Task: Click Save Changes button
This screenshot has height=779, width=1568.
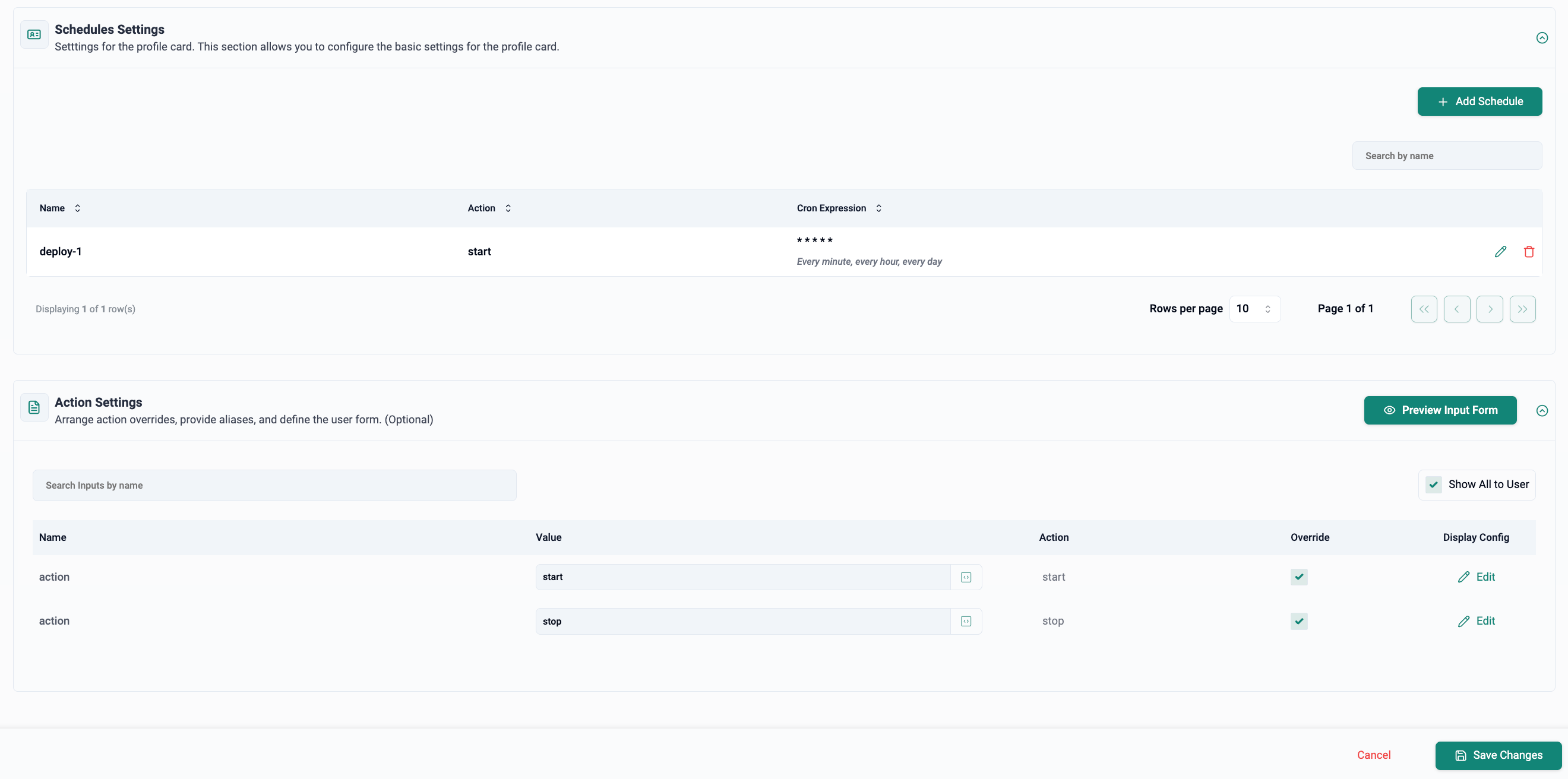Action: pos(1498,755)
